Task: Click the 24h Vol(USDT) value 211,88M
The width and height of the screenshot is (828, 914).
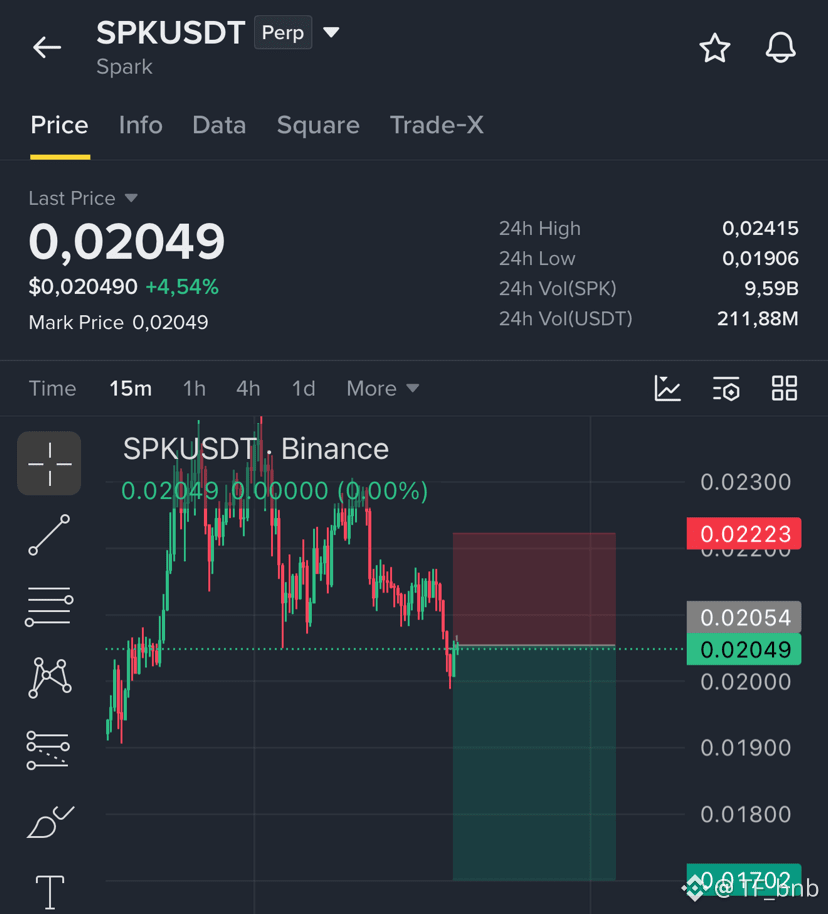Action: pyautogui.click(x=757, y=319)
